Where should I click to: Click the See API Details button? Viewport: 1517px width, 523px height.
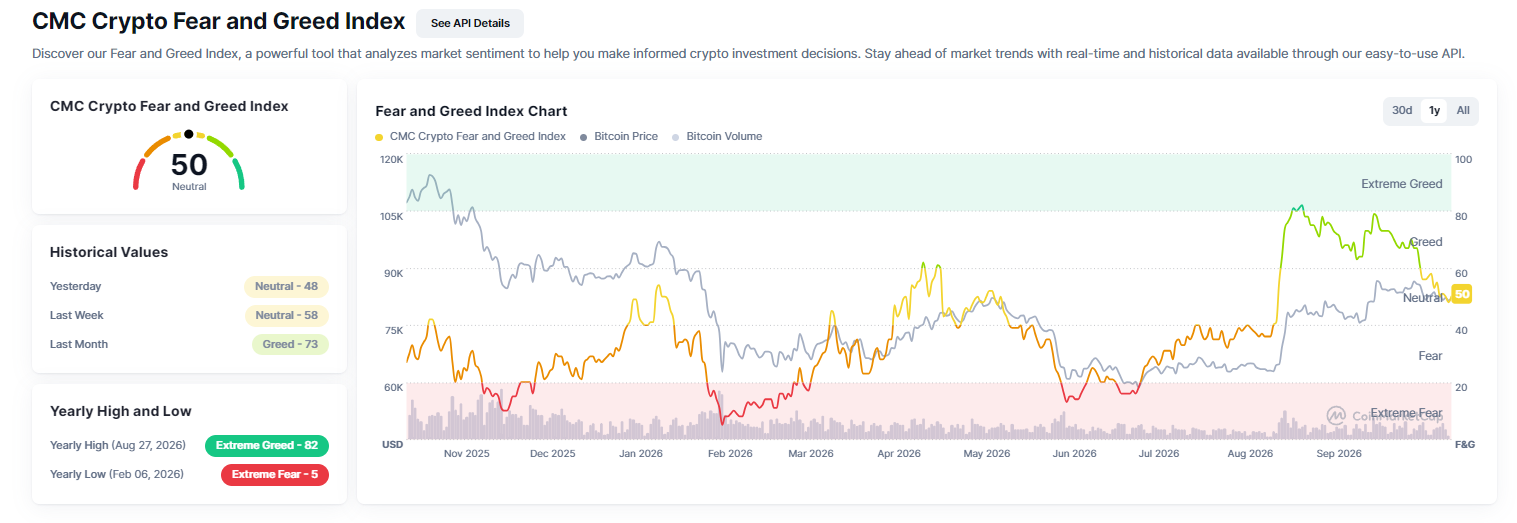pyautogui.click(x=469, y=23)
